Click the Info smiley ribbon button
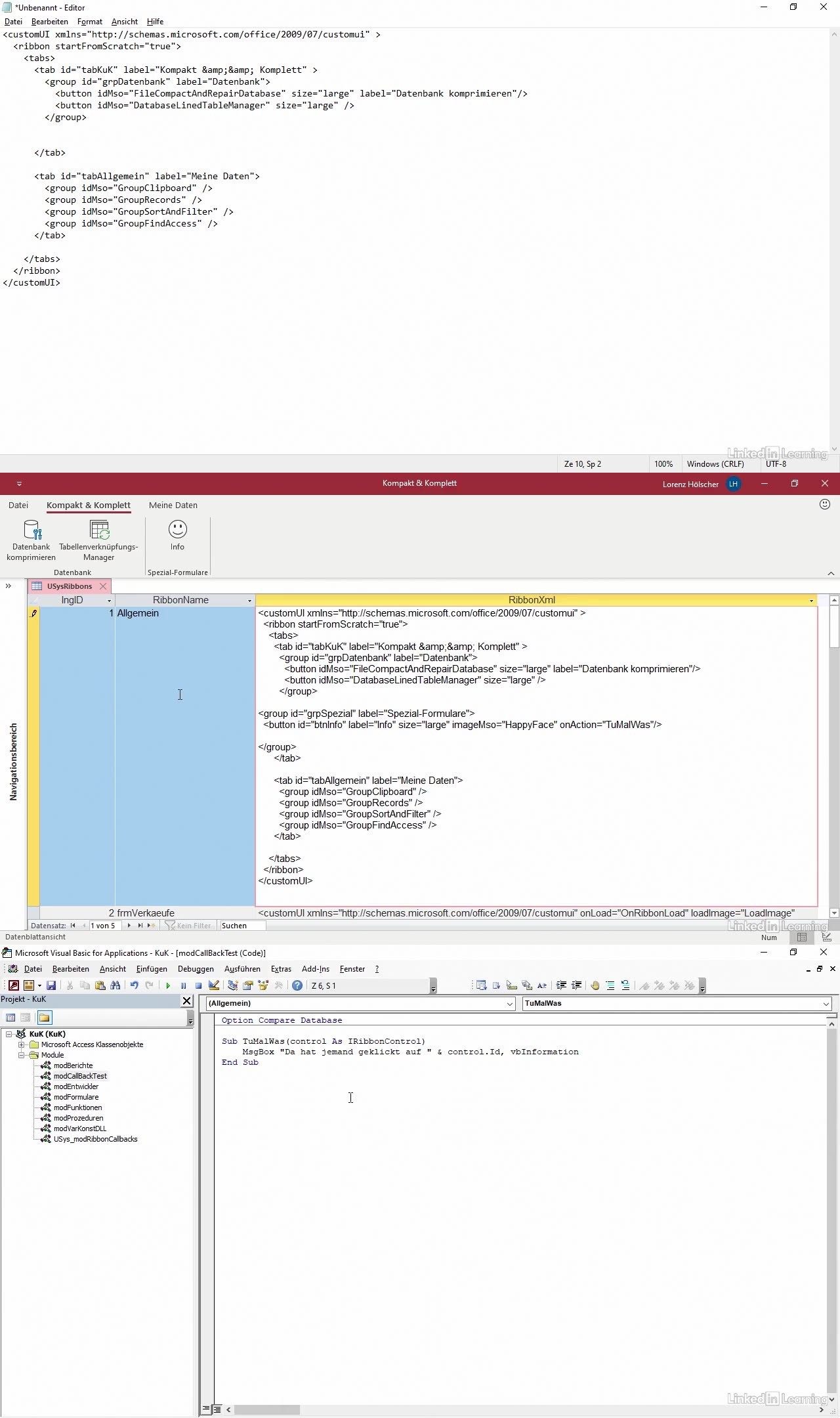 (x=177, y=534)
